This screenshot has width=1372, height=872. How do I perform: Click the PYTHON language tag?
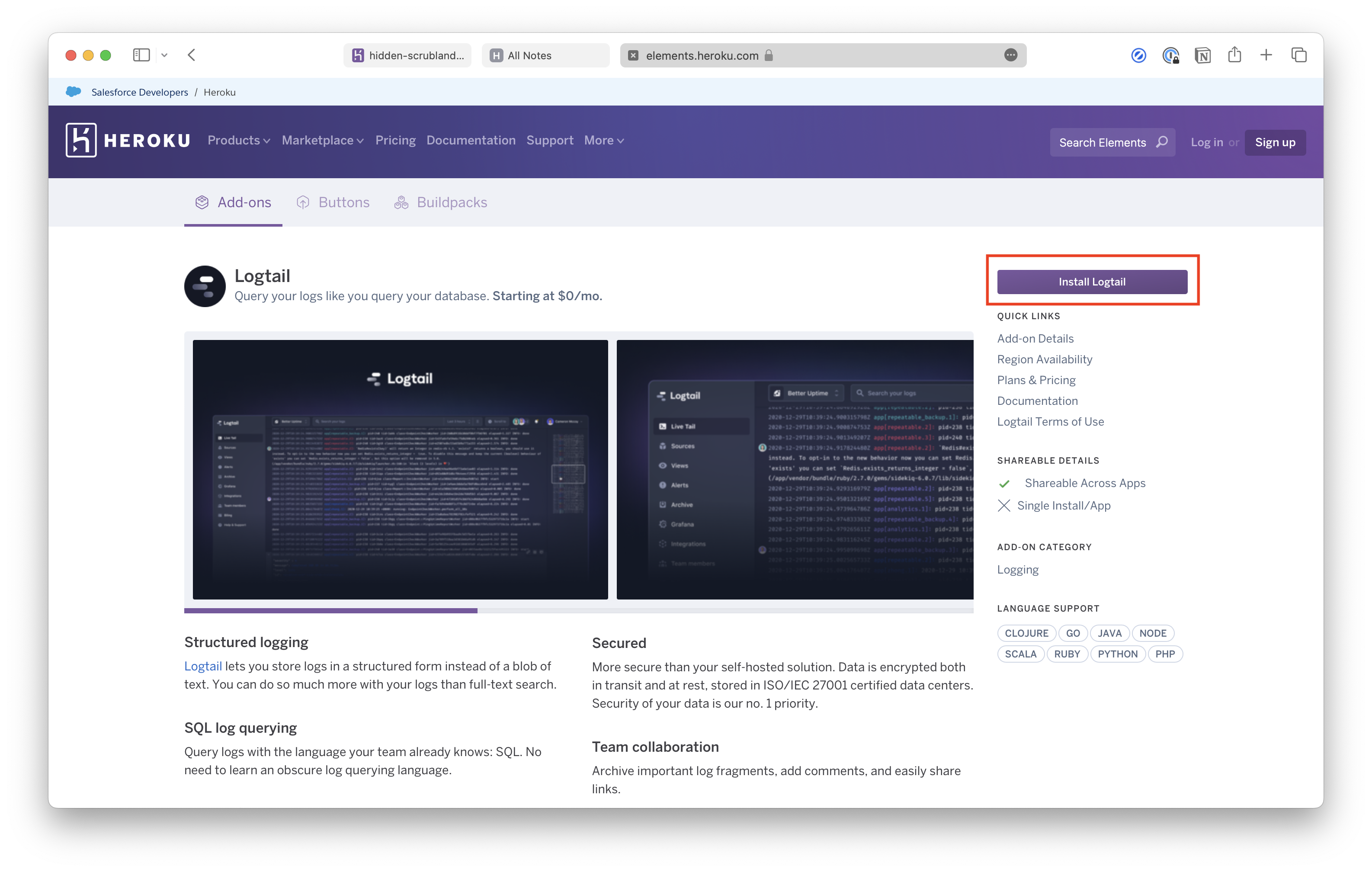pyautogui.click(x=1117, y=654)
